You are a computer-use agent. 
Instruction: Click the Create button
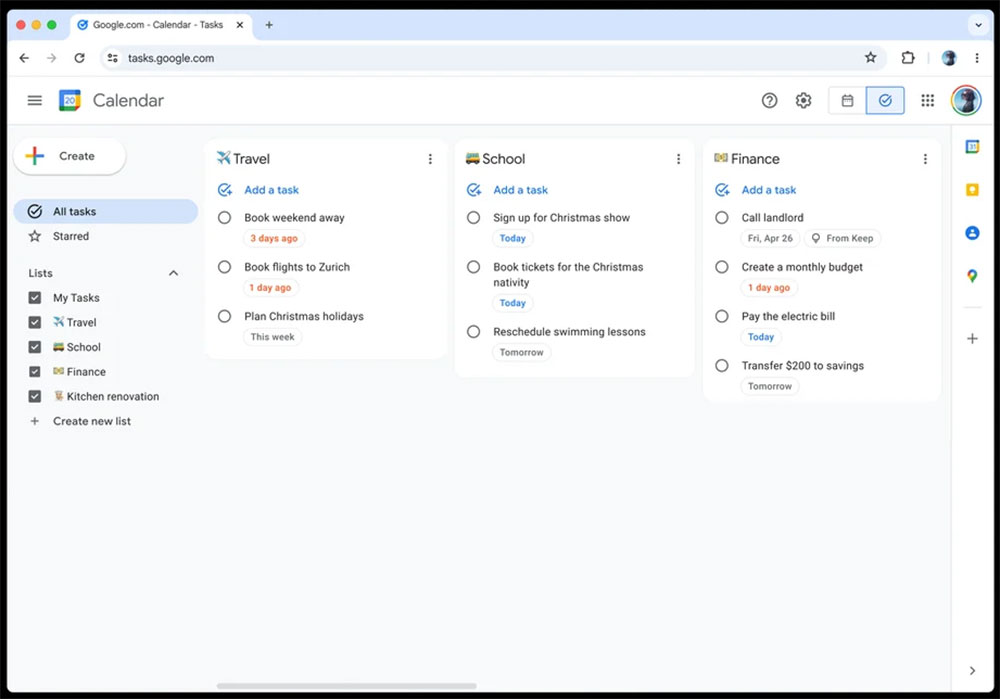[x=70, y=156]
